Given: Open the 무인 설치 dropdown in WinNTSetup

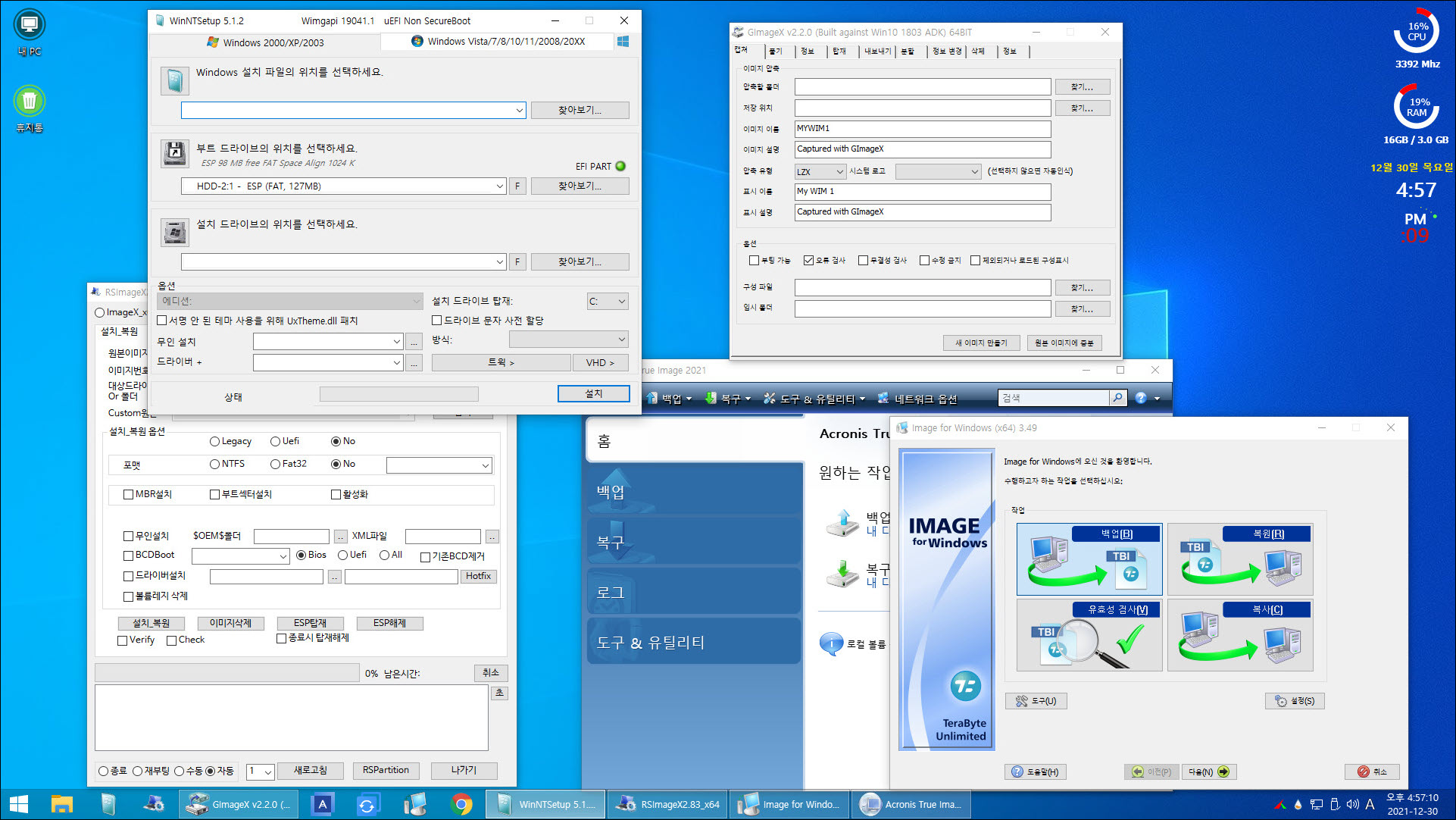Looking at the screenshot, I should tap(327, 342).
